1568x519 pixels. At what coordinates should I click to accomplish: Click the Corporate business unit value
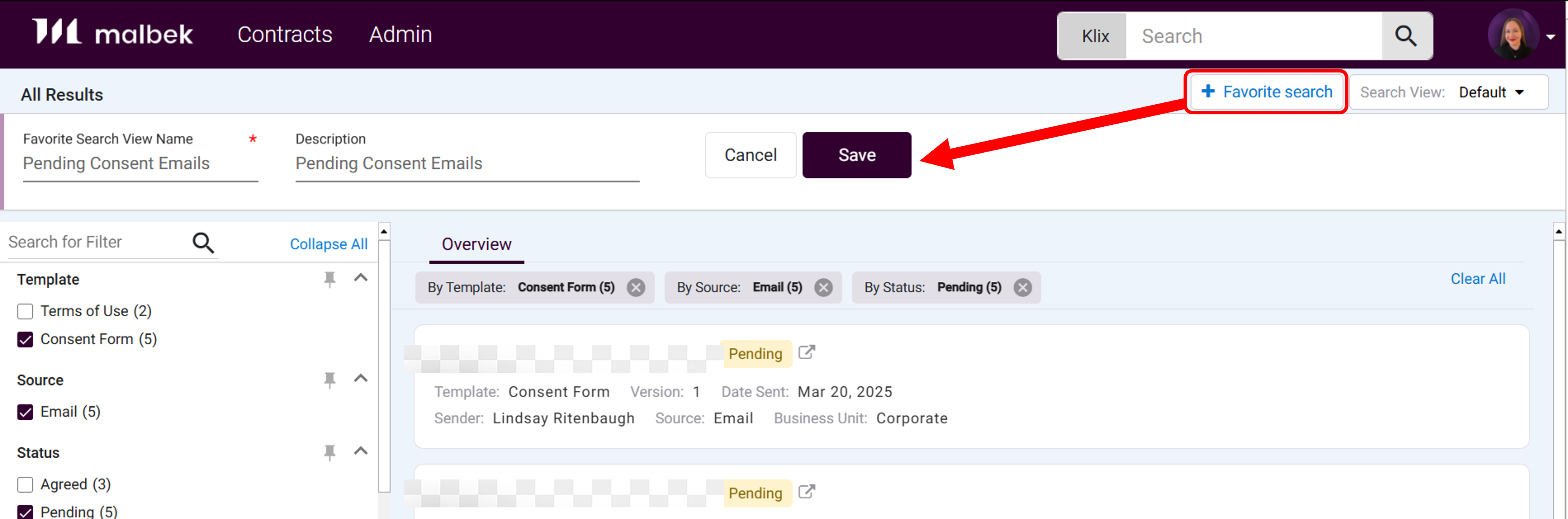click(912, 418)
